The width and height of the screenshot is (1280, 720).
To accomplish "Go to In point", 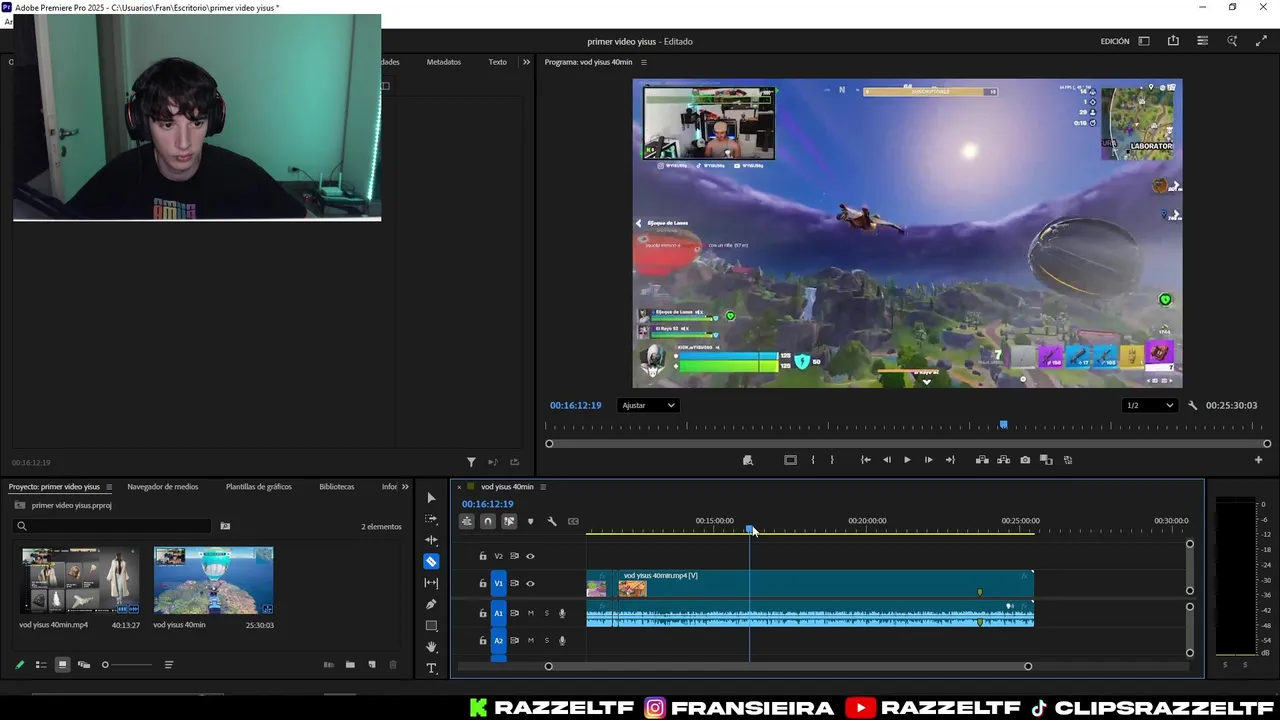I will click(865, 460).
